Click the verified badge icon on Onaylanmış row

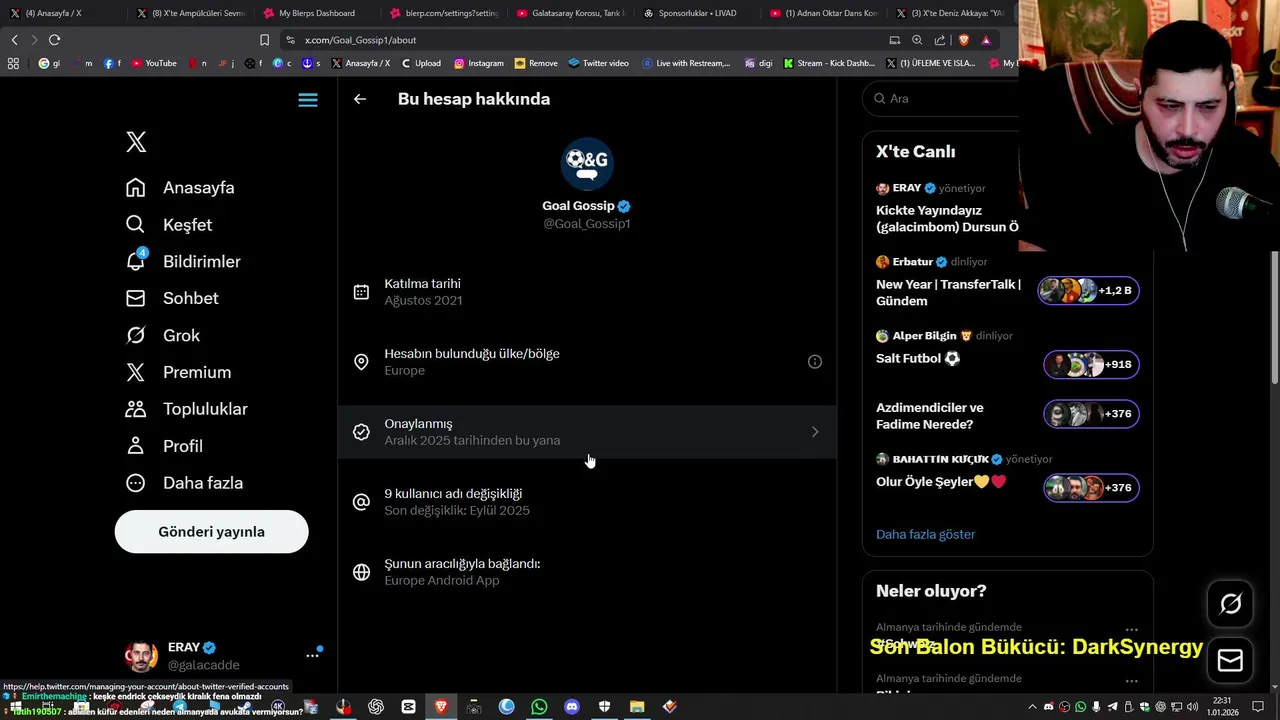point(361,432)
